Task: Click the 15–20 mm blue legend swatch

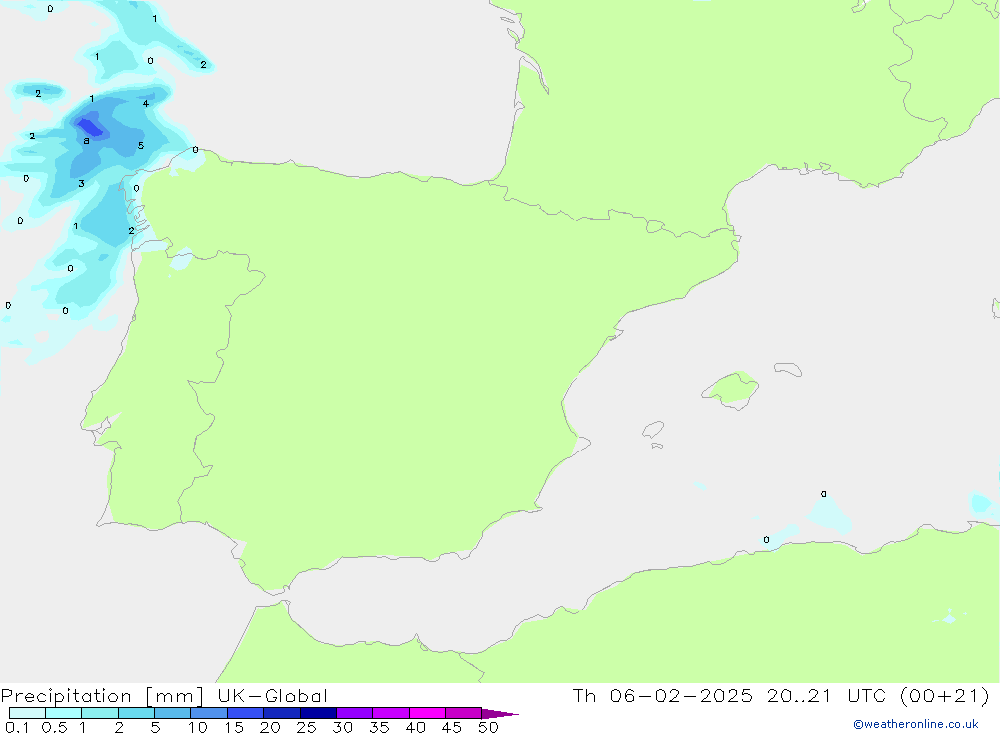Action: coord(246,713)
